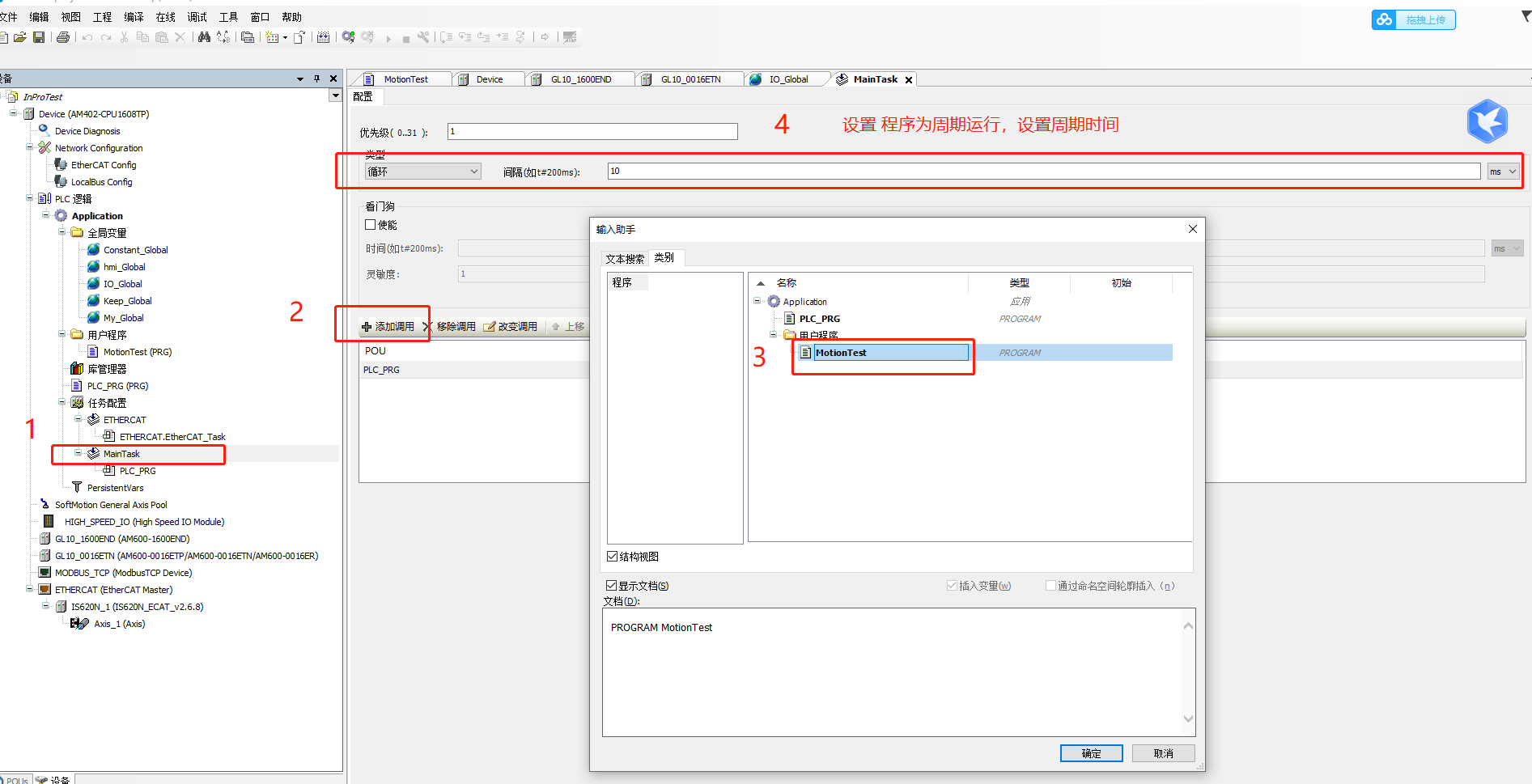
Task: Click the Save icon in the toolbar
Action: coord(39,37)
